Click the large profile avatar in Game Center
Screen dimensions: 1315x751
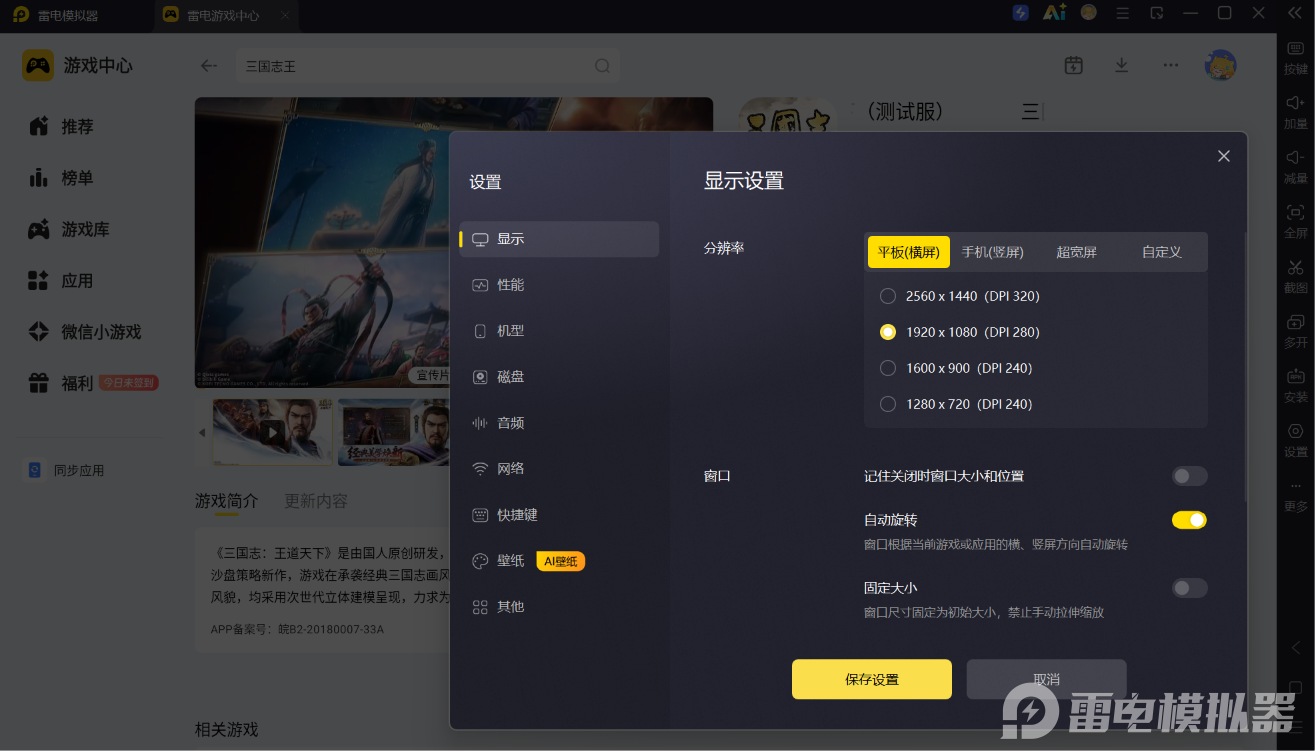1221,65
